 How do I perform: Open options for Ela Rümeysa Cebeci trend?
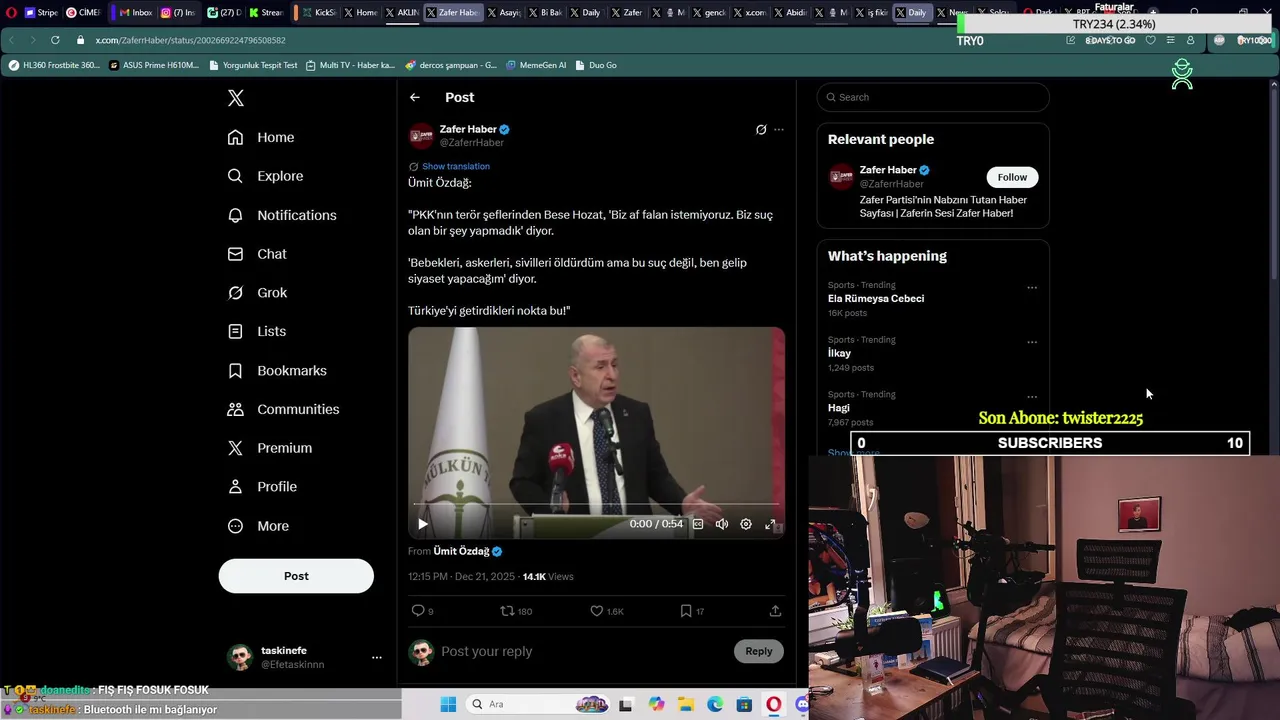(1032, 287)
